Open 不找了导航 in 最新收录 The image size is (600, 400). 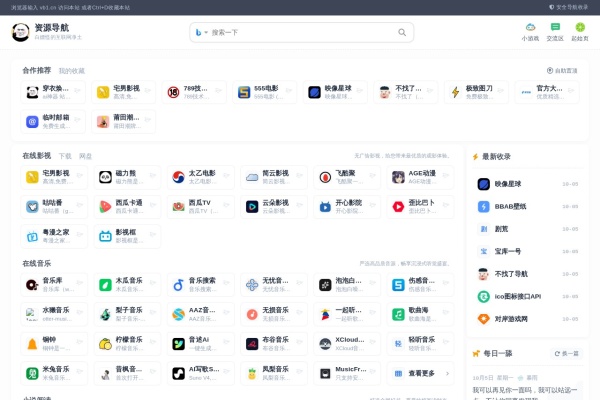pos(528,274)
